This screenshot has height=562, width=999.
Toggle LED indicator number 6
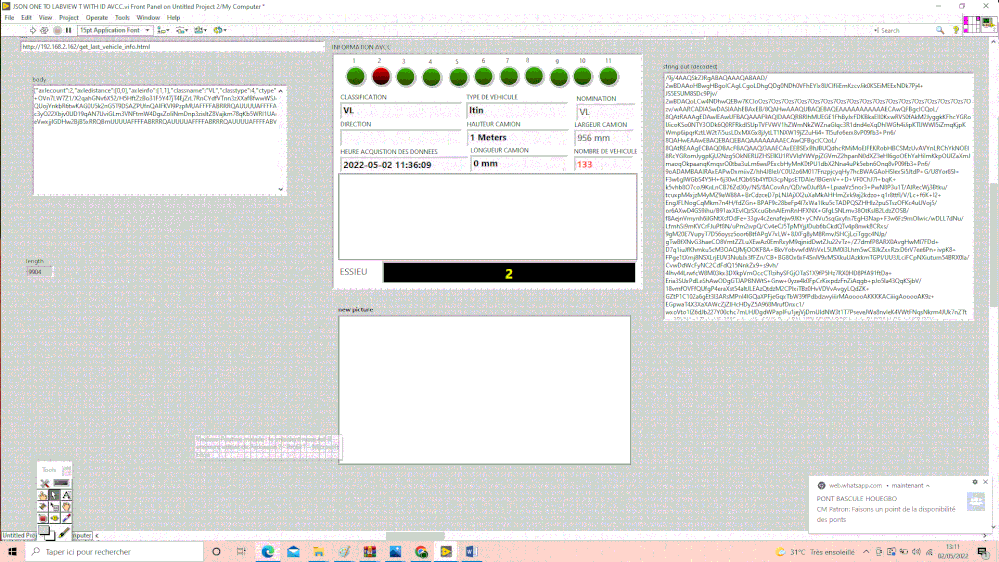point(484,76)
